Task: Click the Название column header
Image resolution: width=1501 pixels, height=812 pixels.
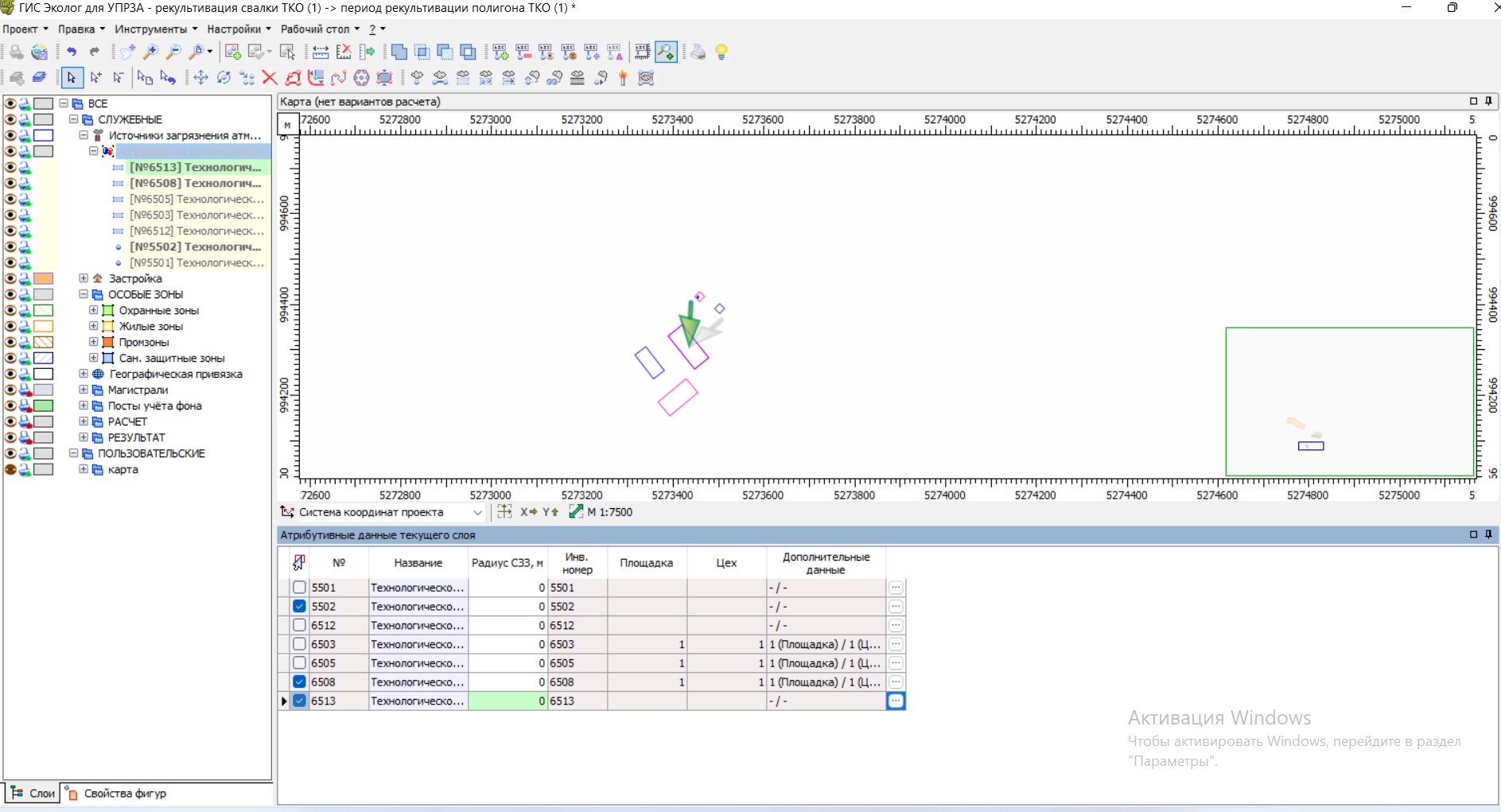Action: (x=418, y=563)
